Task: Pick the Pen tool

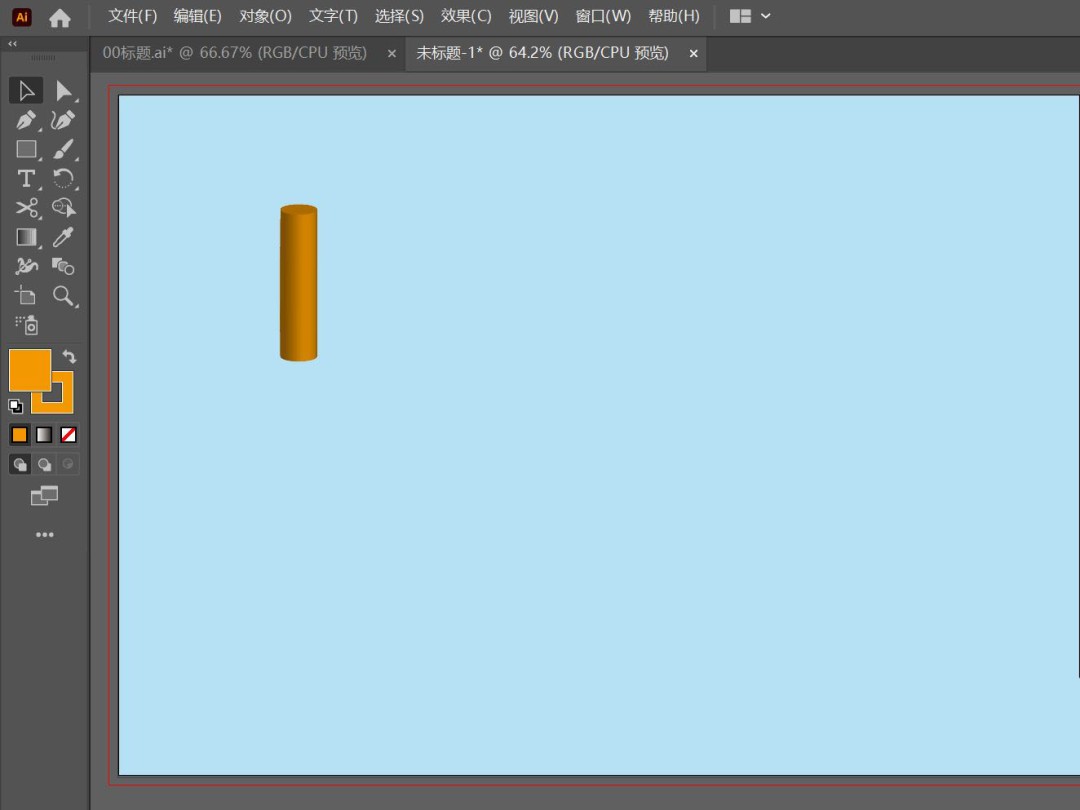Action: (x=26, y=121)
